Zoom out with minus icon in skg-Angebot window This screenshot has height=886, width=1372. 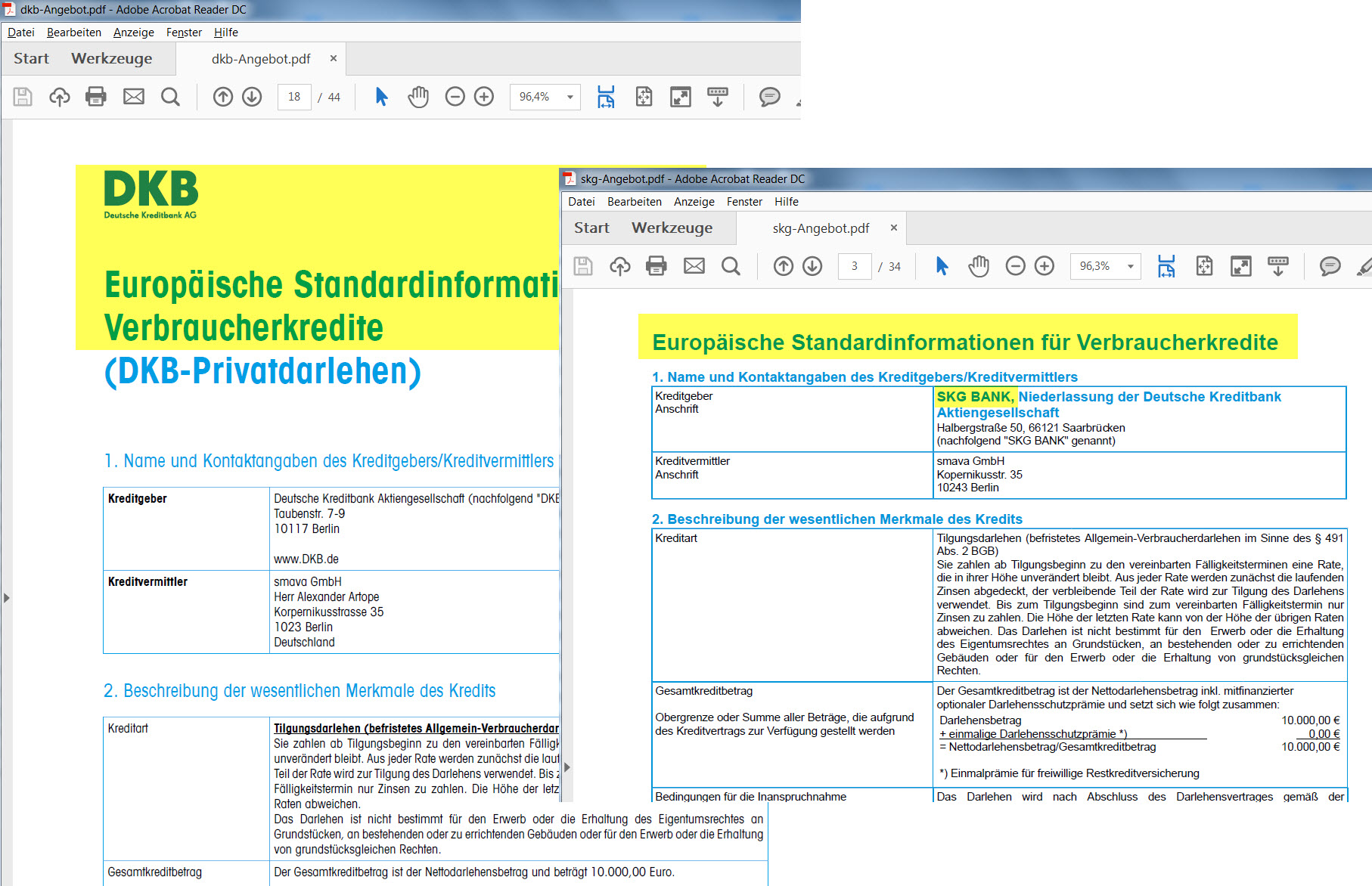[x=1015, y=266]
